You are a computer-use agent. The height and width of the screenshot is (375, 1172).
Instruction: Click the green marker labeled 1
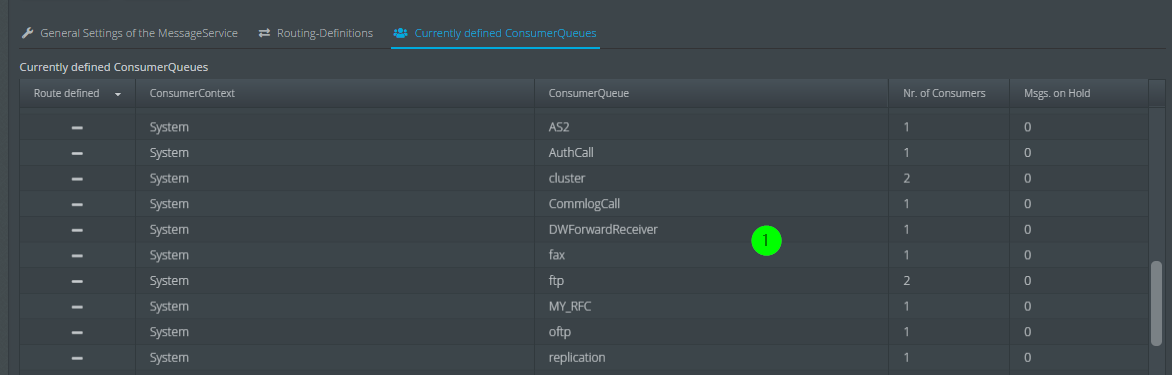(x=766, y=241)
